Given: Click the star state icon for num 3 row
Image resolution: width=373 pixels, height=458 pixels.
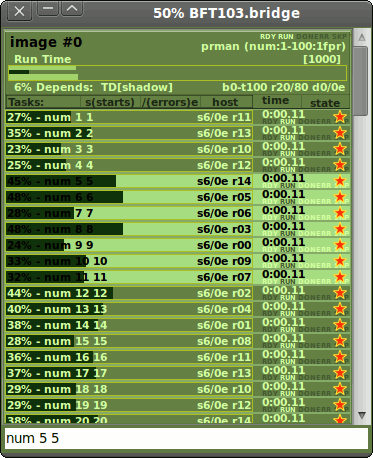Looking at the screenshot, I should (x=340, y=149).
